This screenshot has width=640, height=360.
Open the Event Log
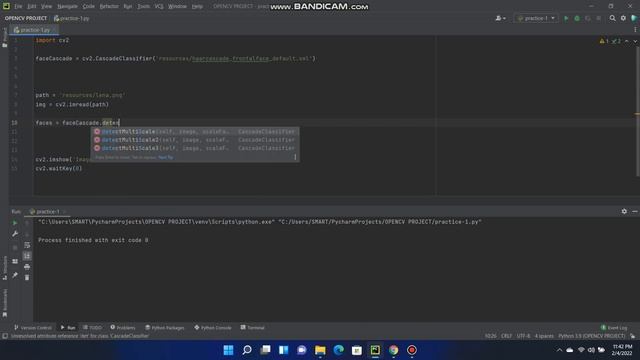click(614, 328)
